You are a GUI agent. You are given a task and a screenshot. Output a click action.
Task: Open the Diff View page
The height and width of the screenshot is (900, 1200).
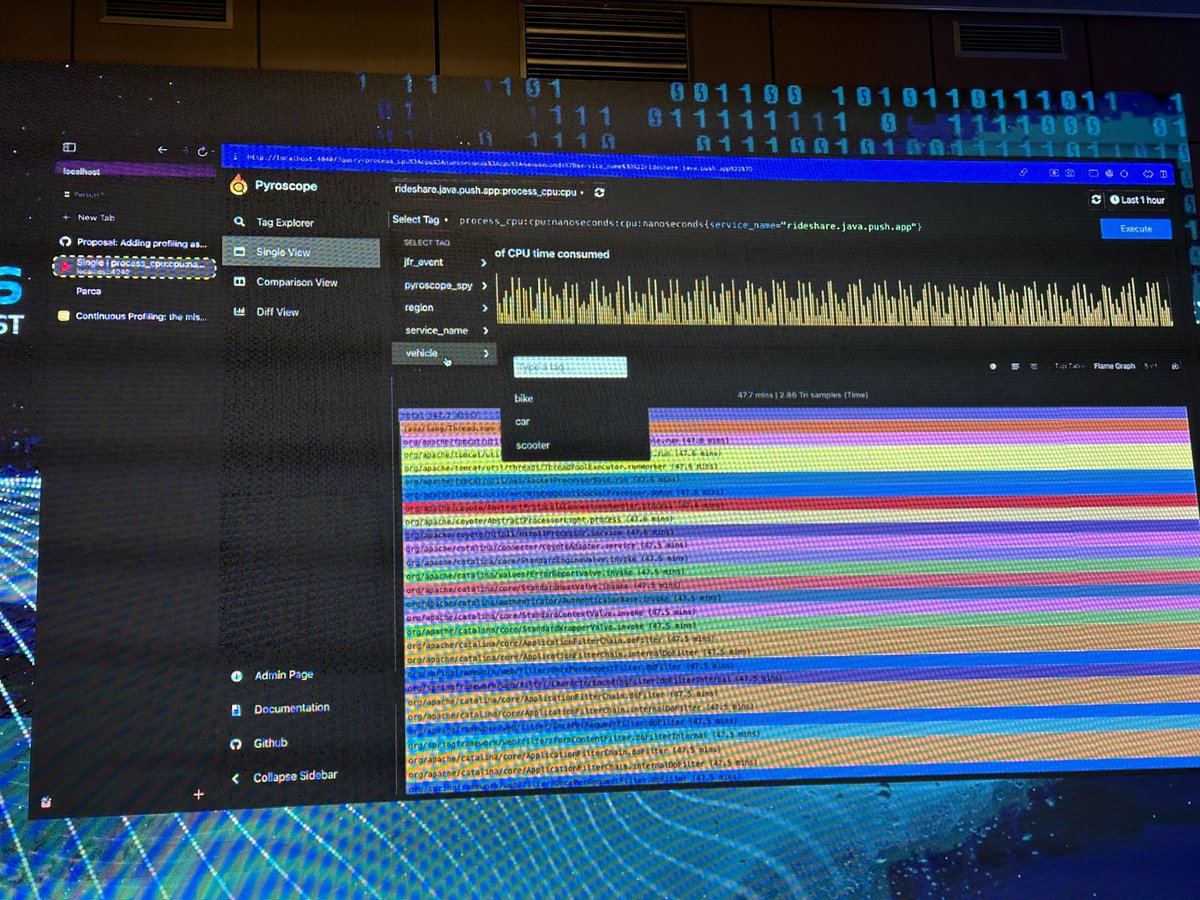pos(277,312)
